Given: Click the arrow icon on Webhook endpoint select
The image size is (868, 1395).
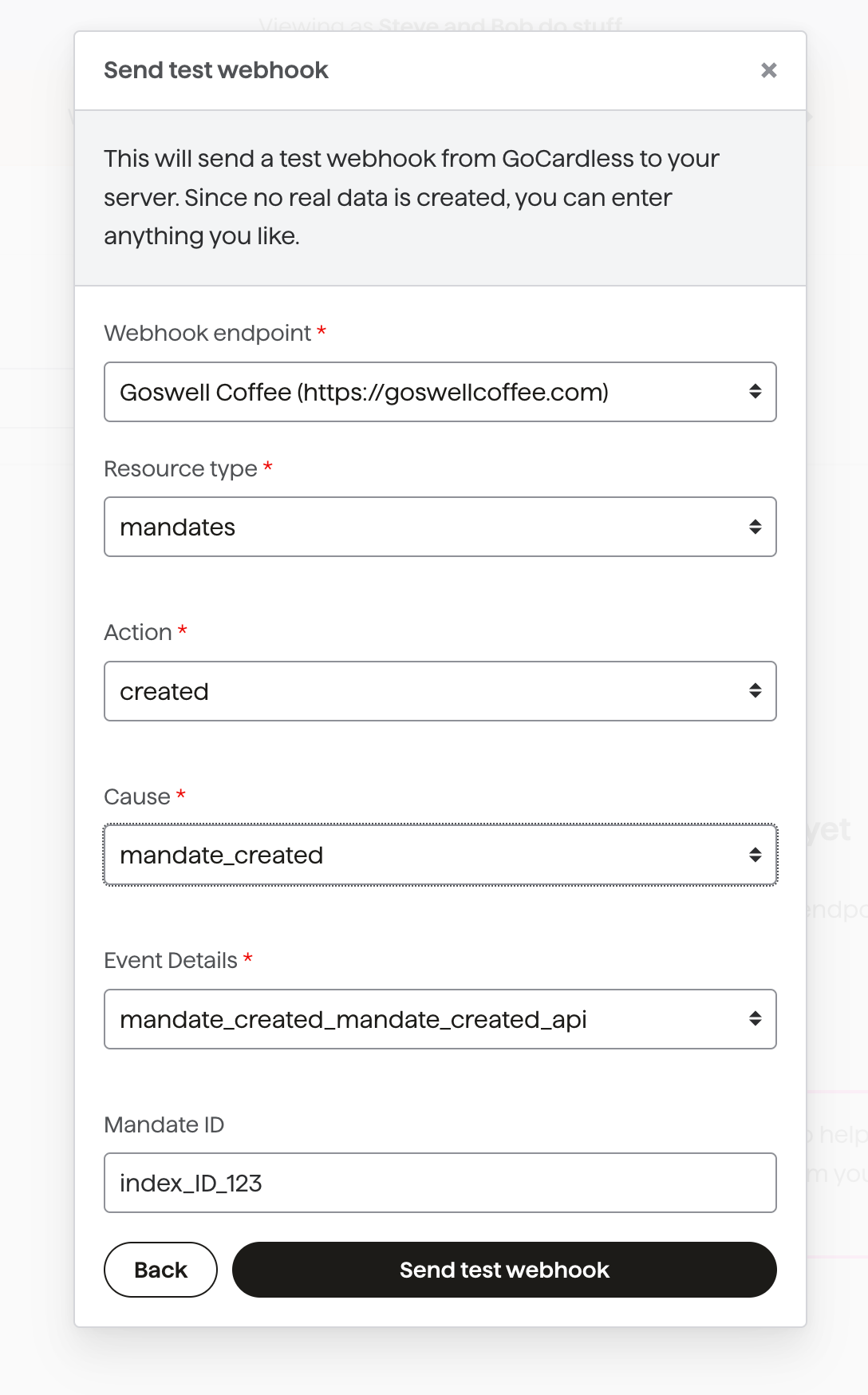Looking at the screenshot, I should point(755,392).
